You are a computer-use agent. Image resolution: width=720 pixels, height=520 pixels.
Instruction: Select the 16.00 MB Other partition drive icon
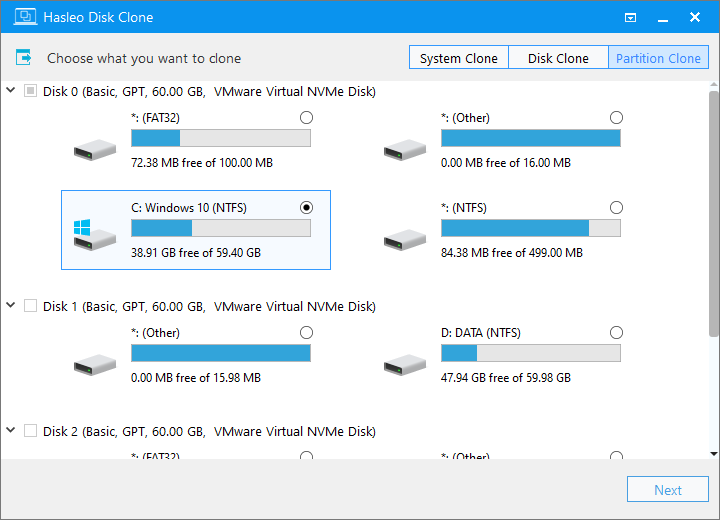pos(405,150)
